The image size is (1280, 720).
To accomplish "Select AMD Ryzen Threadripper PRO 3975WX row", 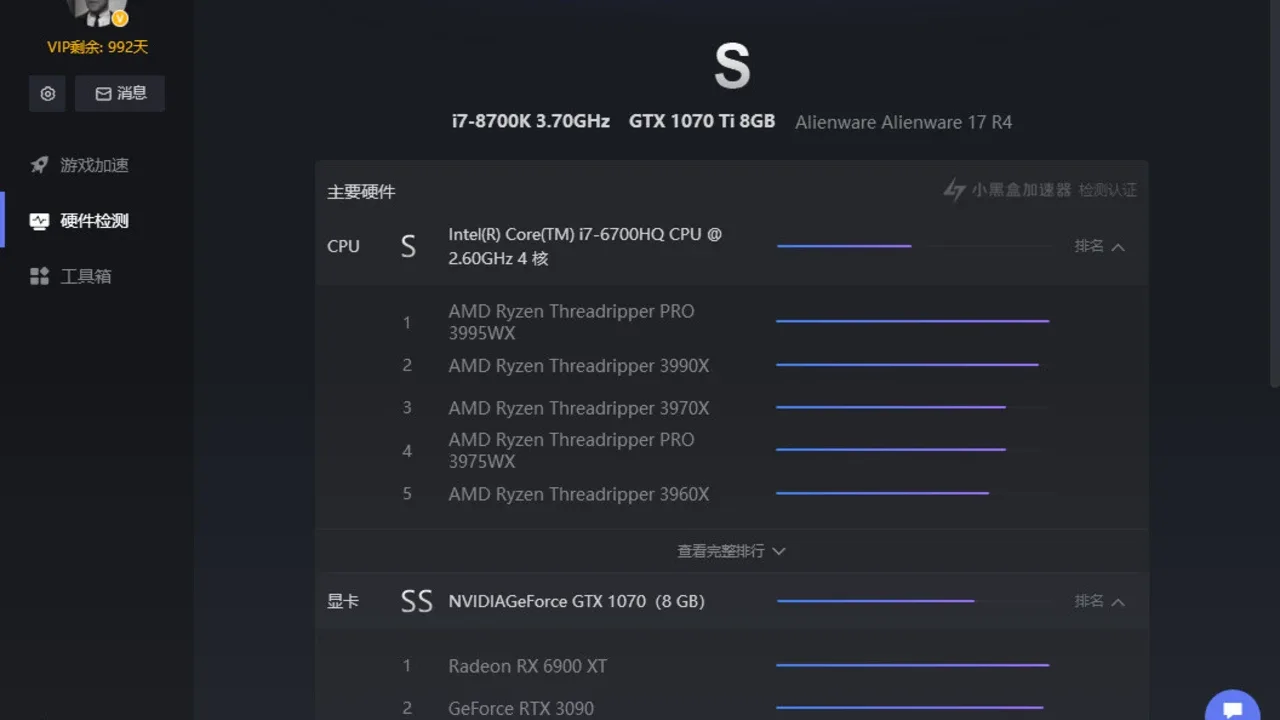I will 731,450.
